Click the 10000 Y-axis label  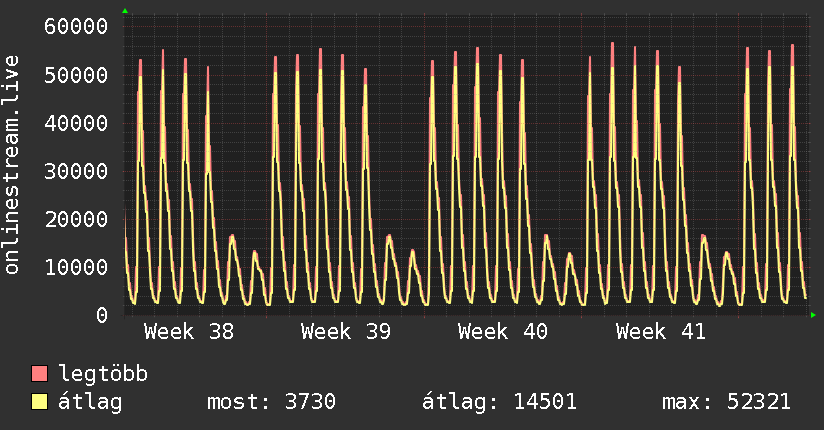pyautogui.click(x=77, y=267)
